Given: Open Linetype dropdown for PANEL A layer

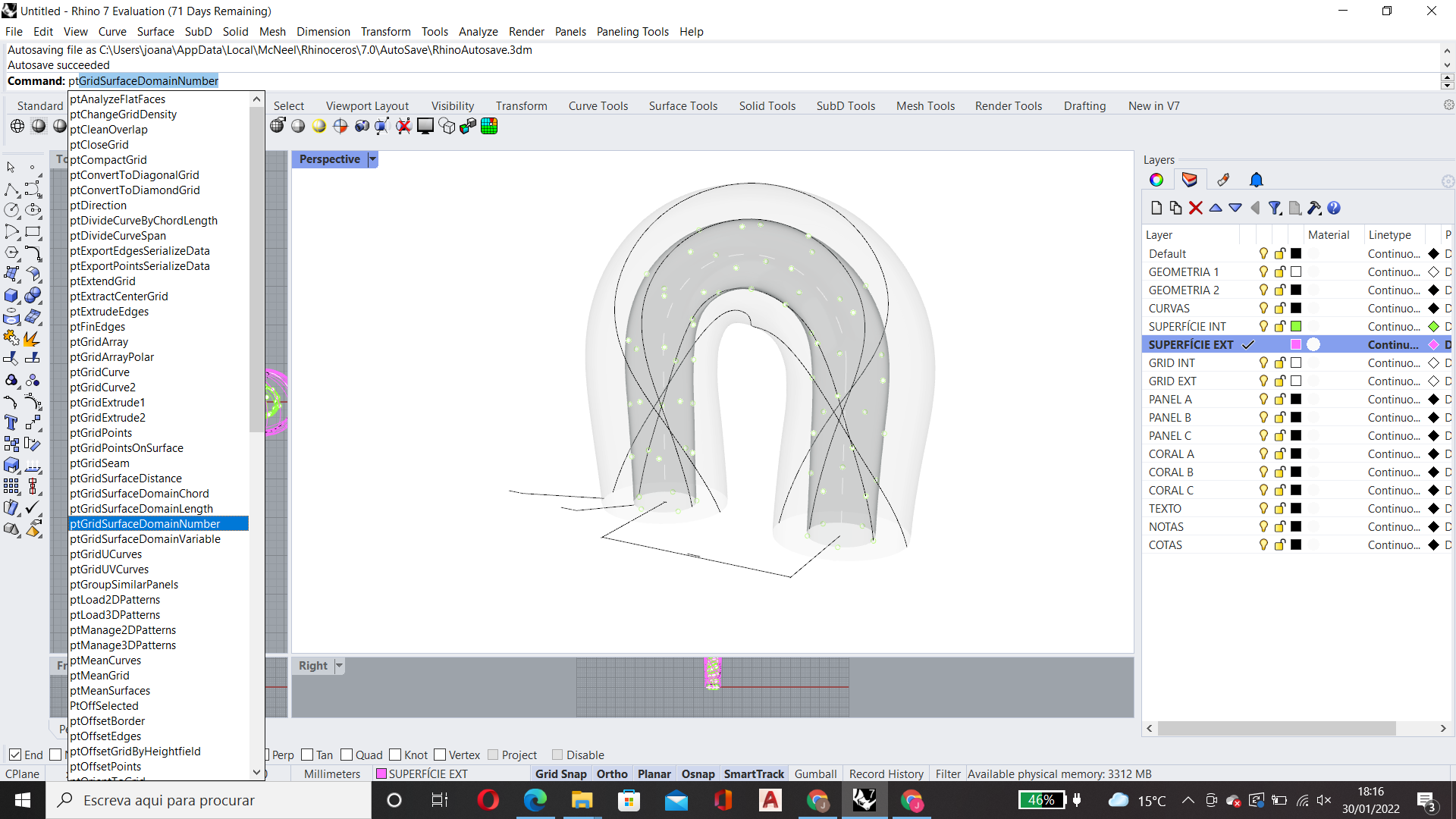Looking at the screenshot, I should 1394,399.
